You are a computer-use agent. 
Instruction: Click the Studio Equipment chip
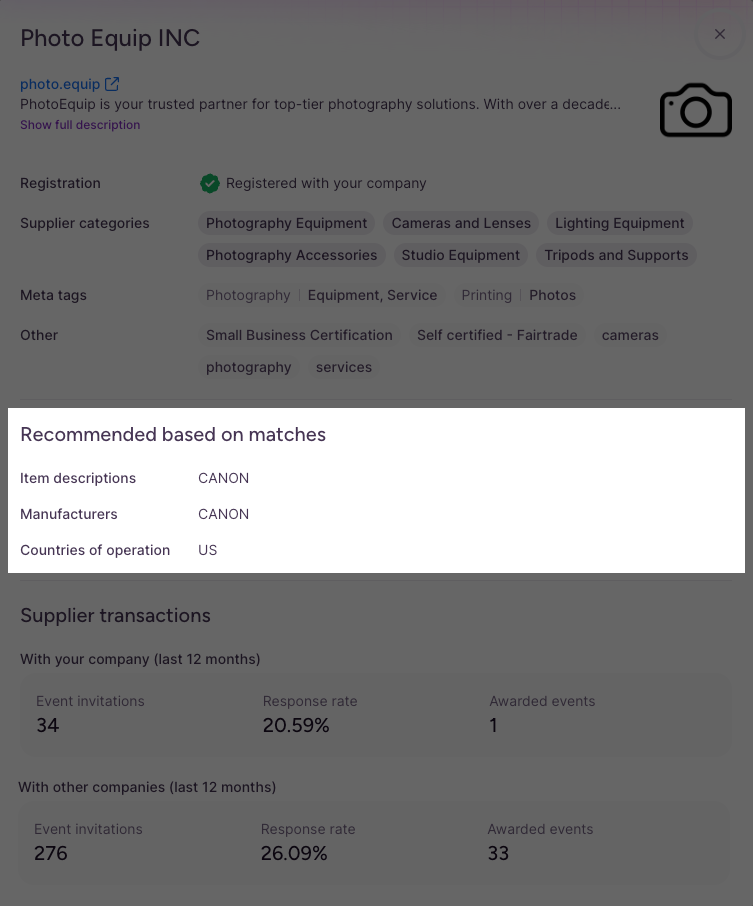pyautogui.click(x=461, y=255)
